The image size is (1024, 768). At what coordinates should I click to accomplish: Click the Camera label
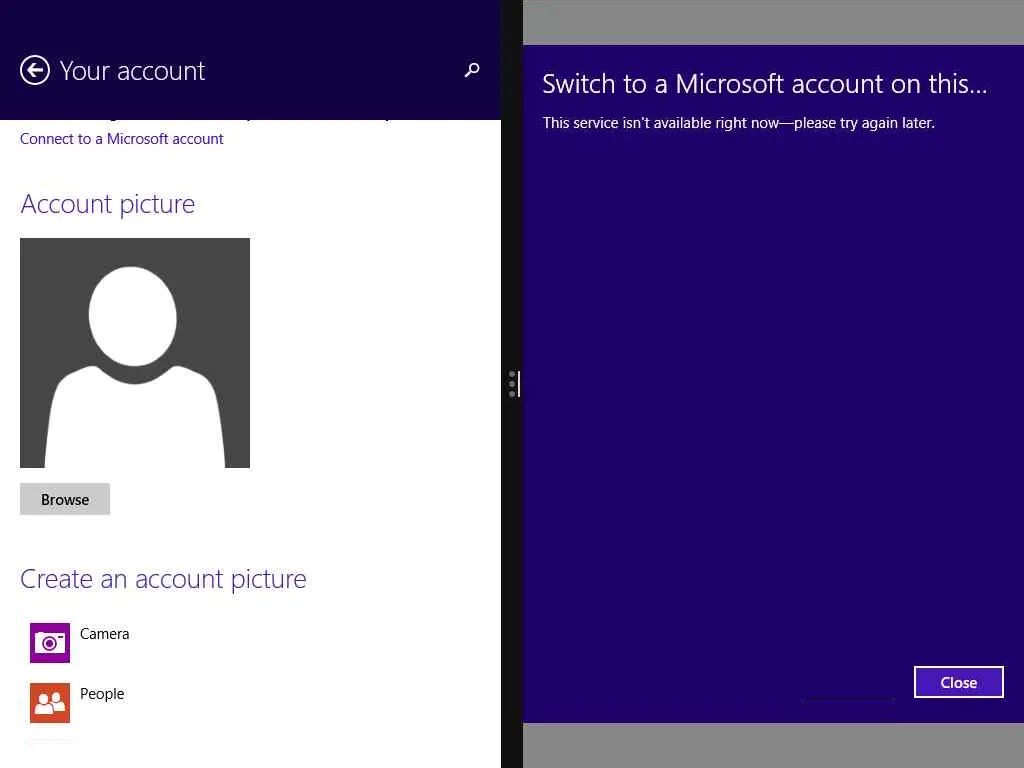(104, 634)
